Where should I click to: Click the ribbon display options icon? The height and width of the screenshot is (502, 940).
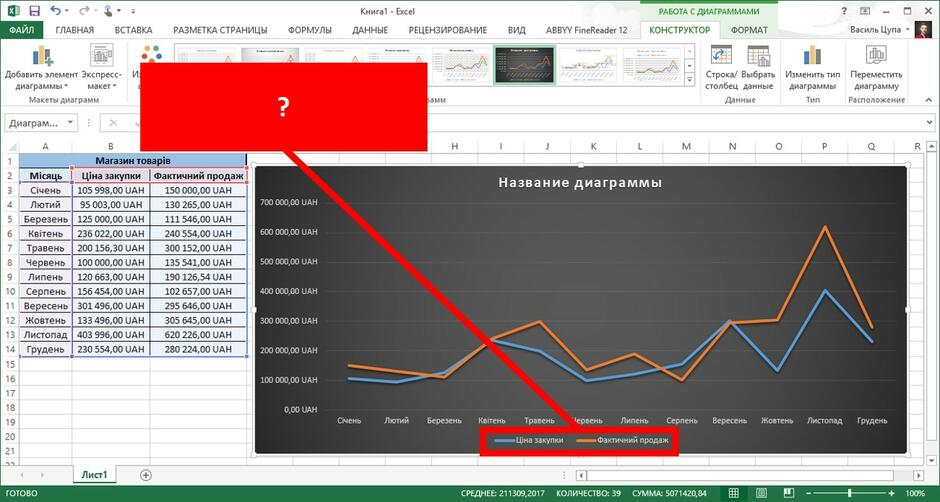865,11
